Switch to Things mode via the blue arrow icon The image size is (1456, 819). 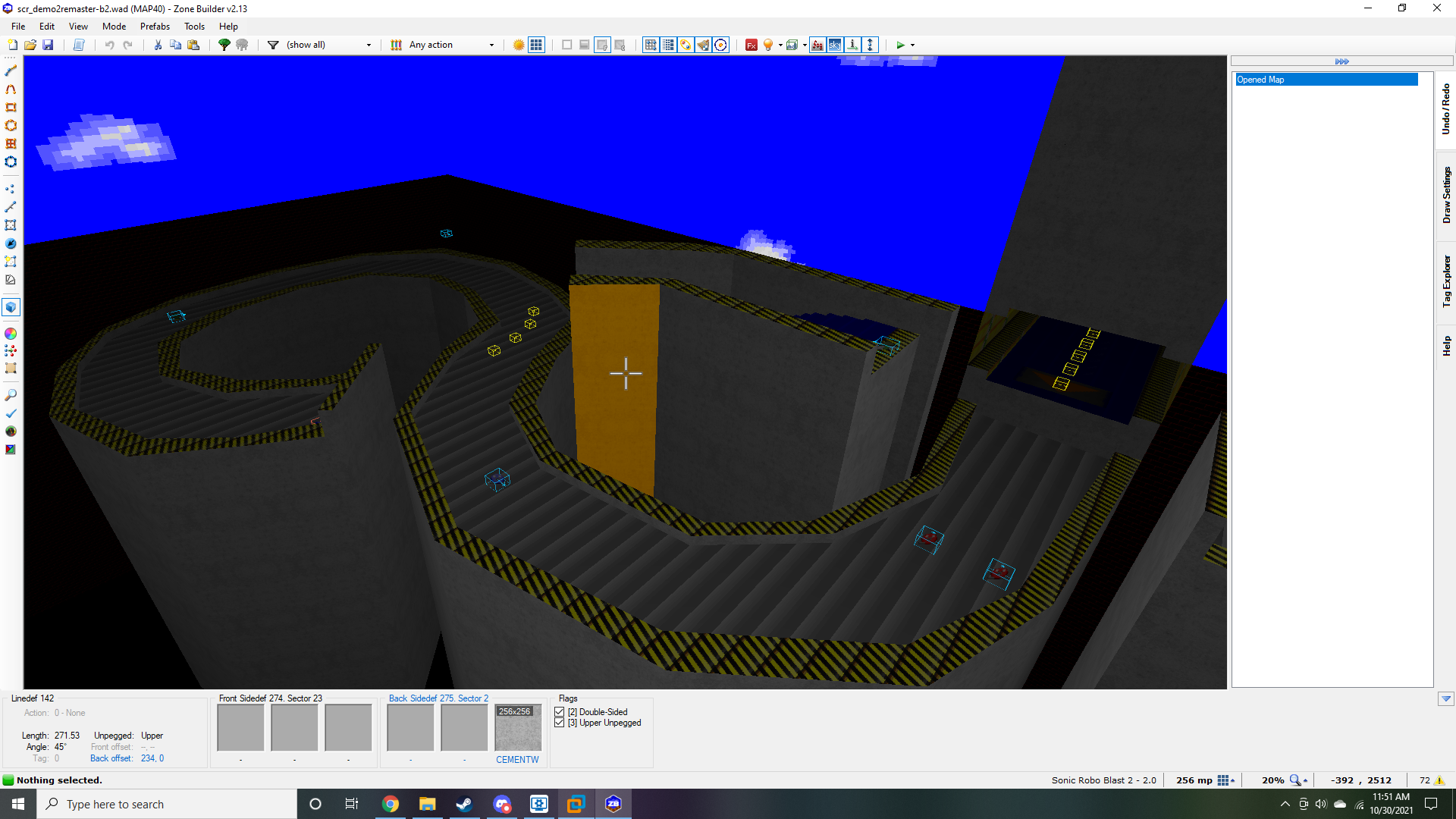pyautogui.click(x=11, y=243)
